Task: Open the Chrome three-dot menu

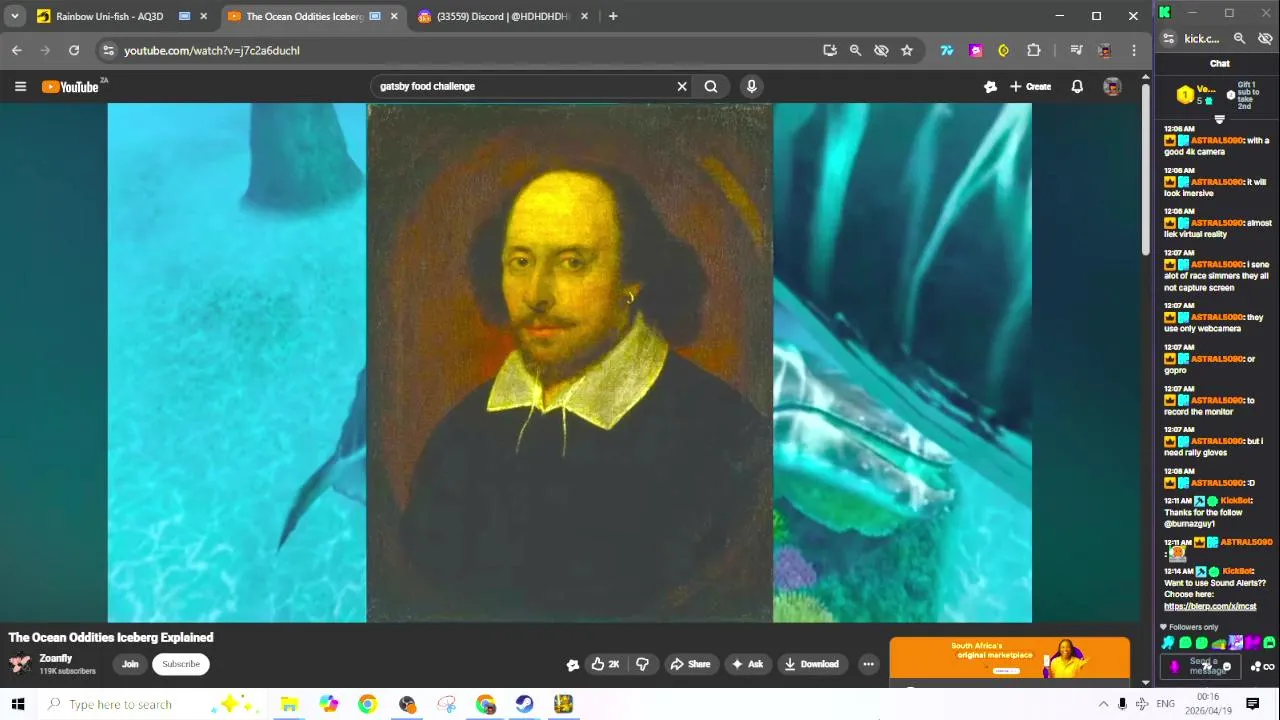Action: pos(1133,50)
